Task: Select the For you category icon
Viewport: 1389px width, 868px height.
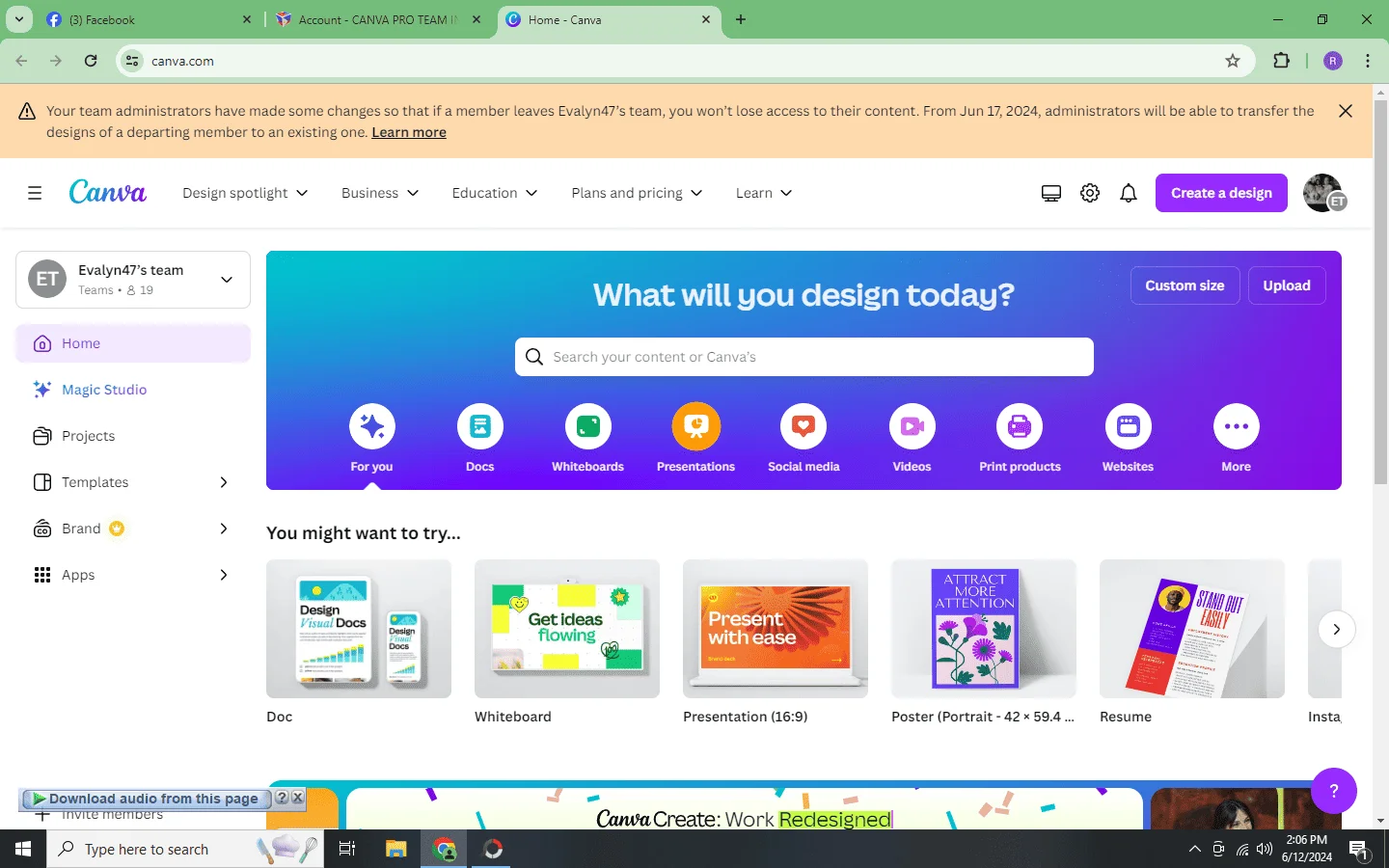Action: click(x=372, y=426)
